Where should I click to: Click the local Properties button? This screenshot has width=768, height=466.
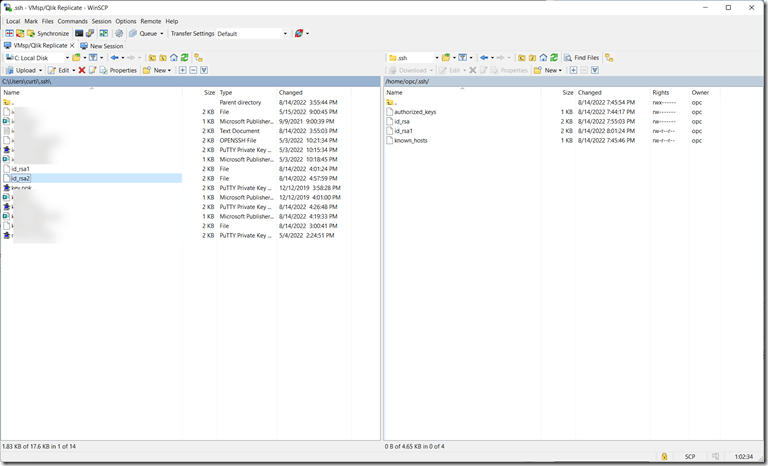click(118, 70)
